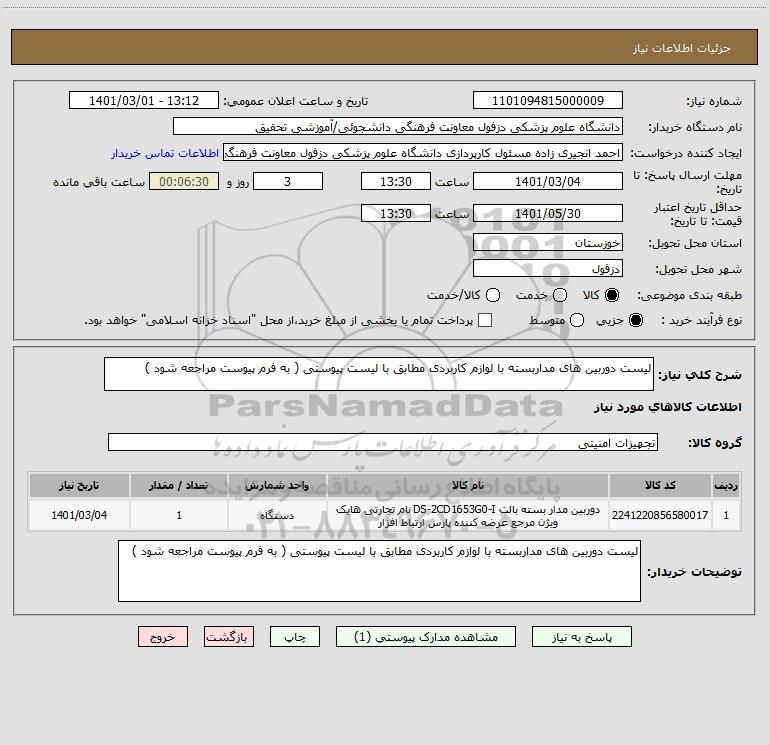The height and width of the screenshot is (745, 770).
Task: Click the تاریخ نیاز column header
Action: point(79,485)
